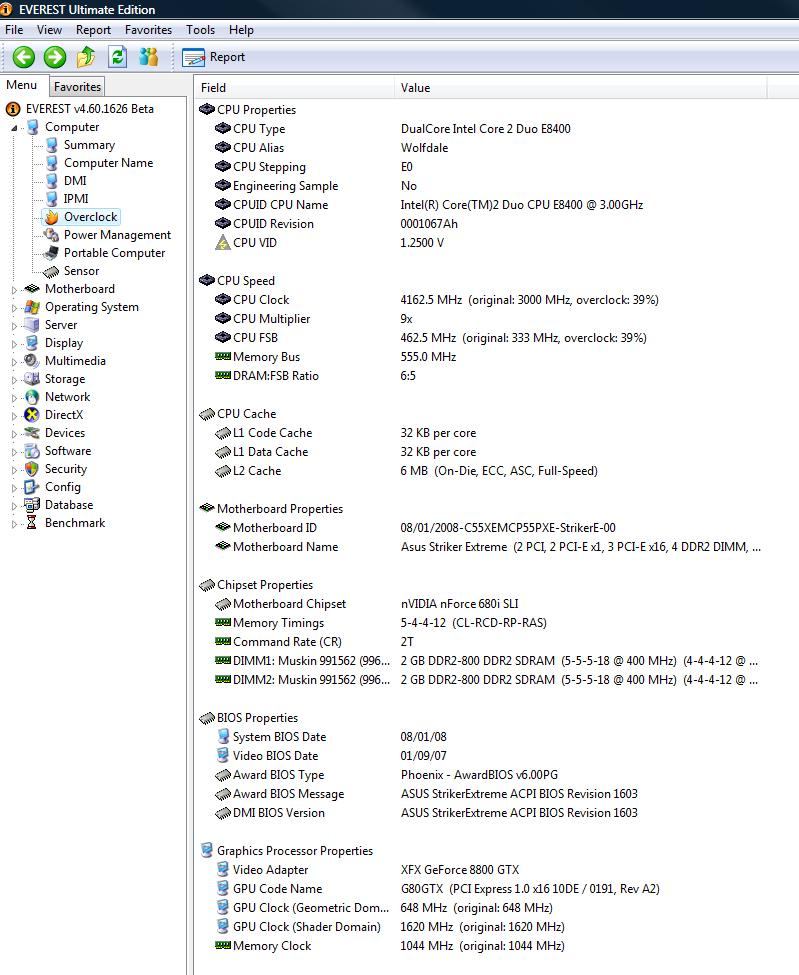Click the Network globe icon

[x=32, y=397]
